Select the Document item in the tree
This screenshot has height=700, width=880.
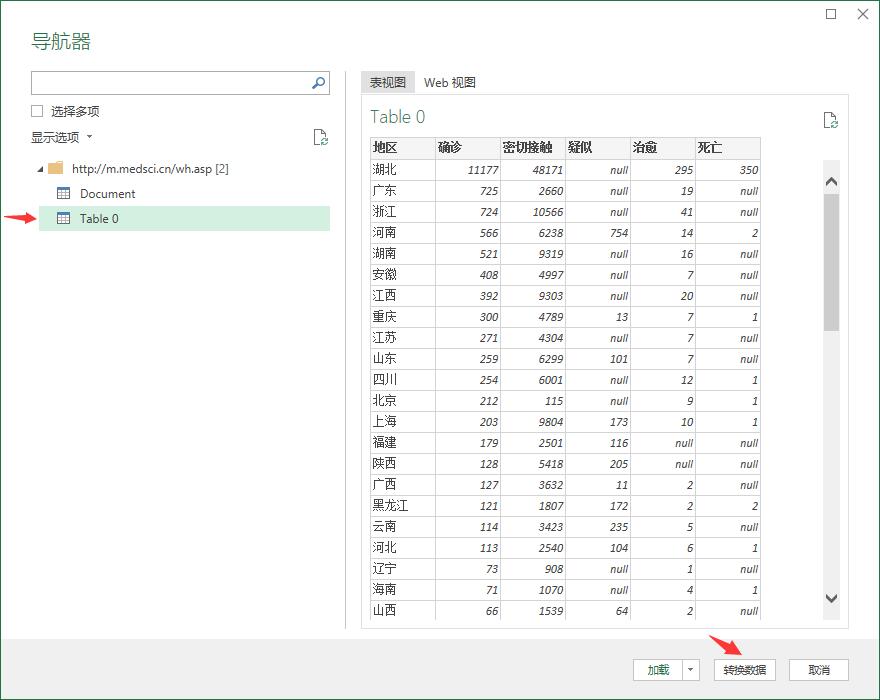107,194
